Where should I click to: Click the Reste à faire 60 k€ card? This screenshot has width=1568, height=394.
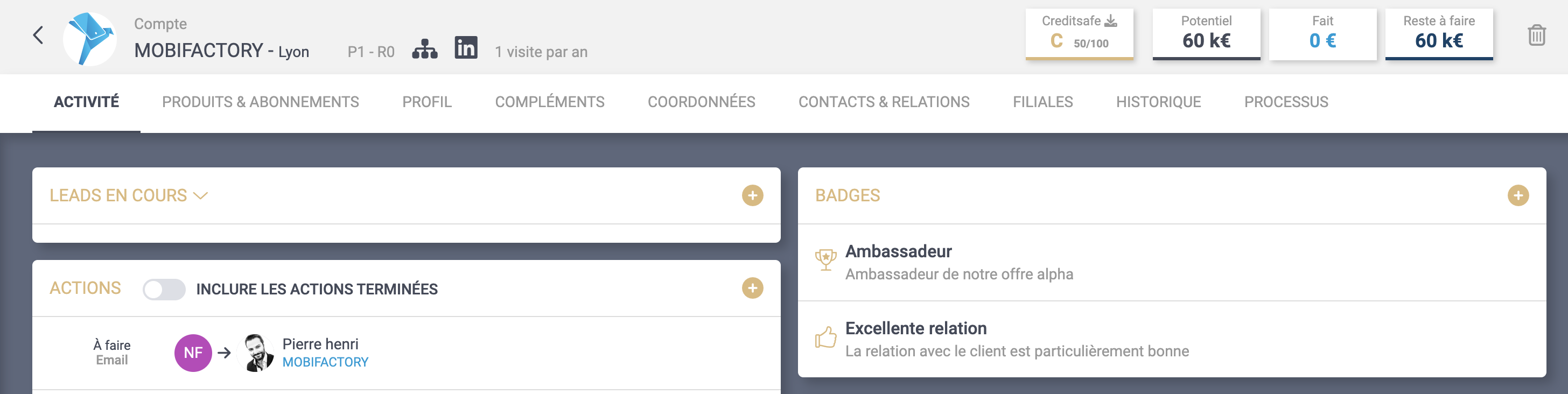click(x=1438, y=34)
